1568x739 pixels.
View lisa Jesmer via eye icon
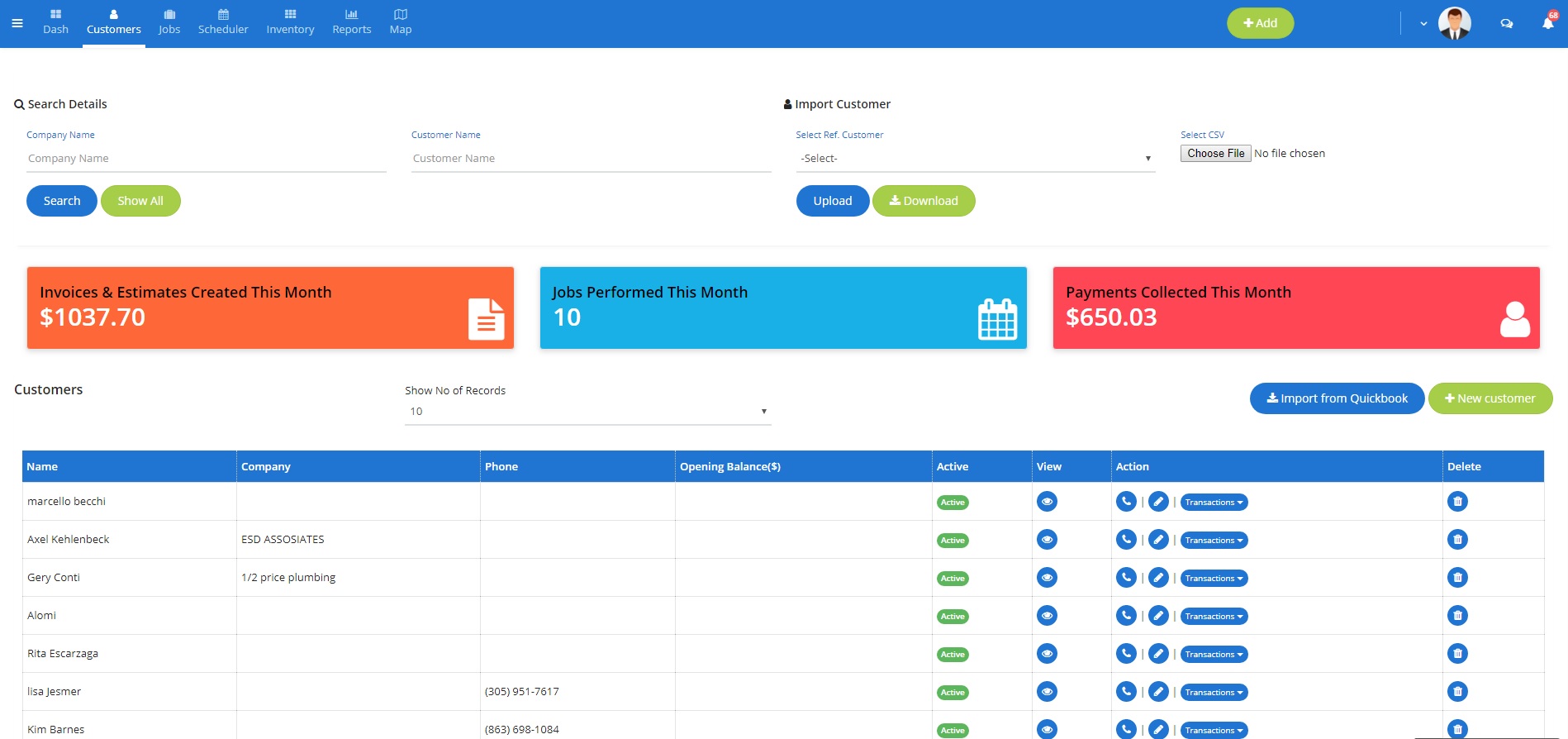click(1047, 692)
